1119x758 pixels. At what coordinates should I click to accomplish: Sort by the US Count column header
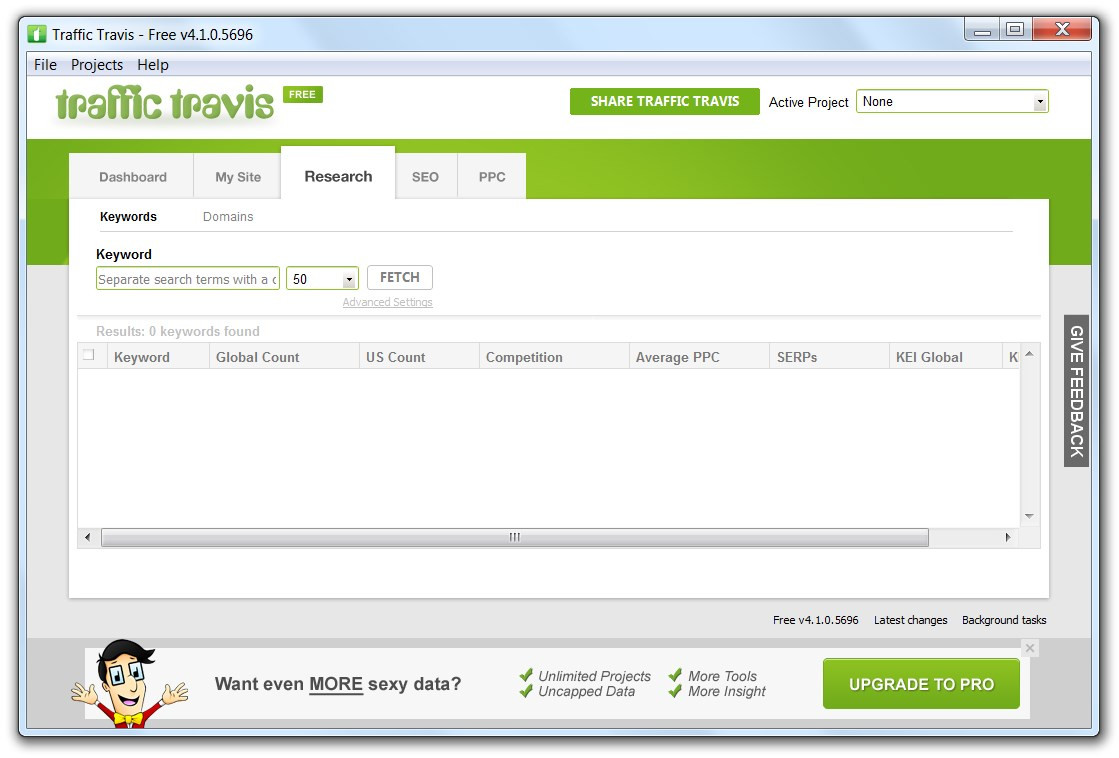(x=419, y=357)
